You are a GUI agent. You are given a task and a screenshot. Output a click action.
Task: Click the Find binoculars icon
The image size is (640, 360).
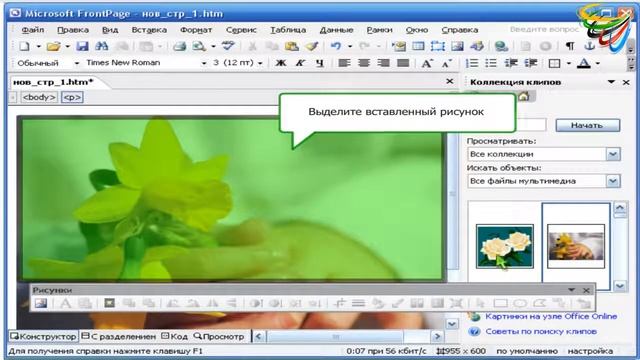coord(101,46)
